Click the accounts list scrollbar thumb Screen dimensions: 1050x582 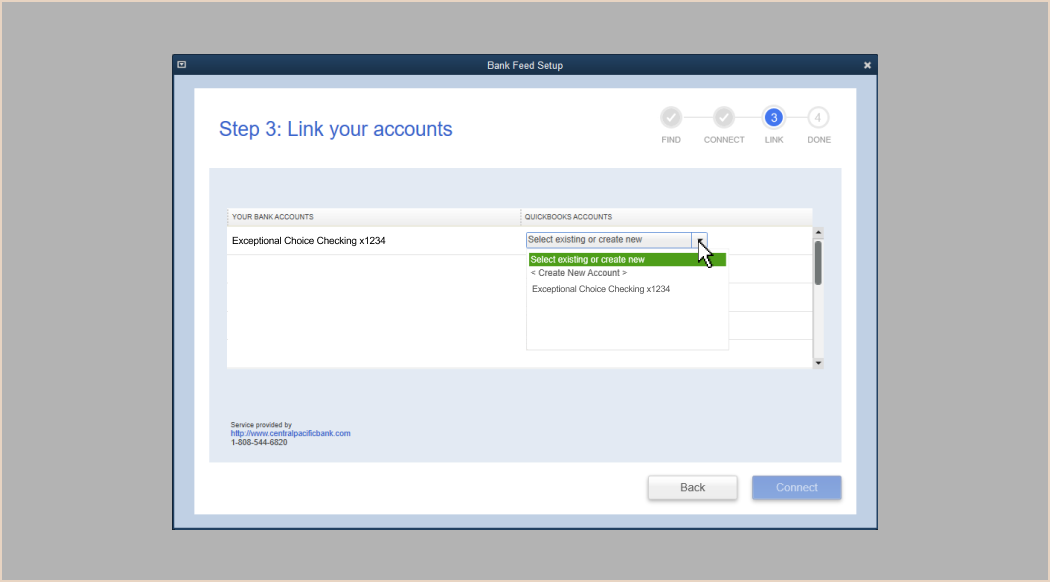pos(818,263)
